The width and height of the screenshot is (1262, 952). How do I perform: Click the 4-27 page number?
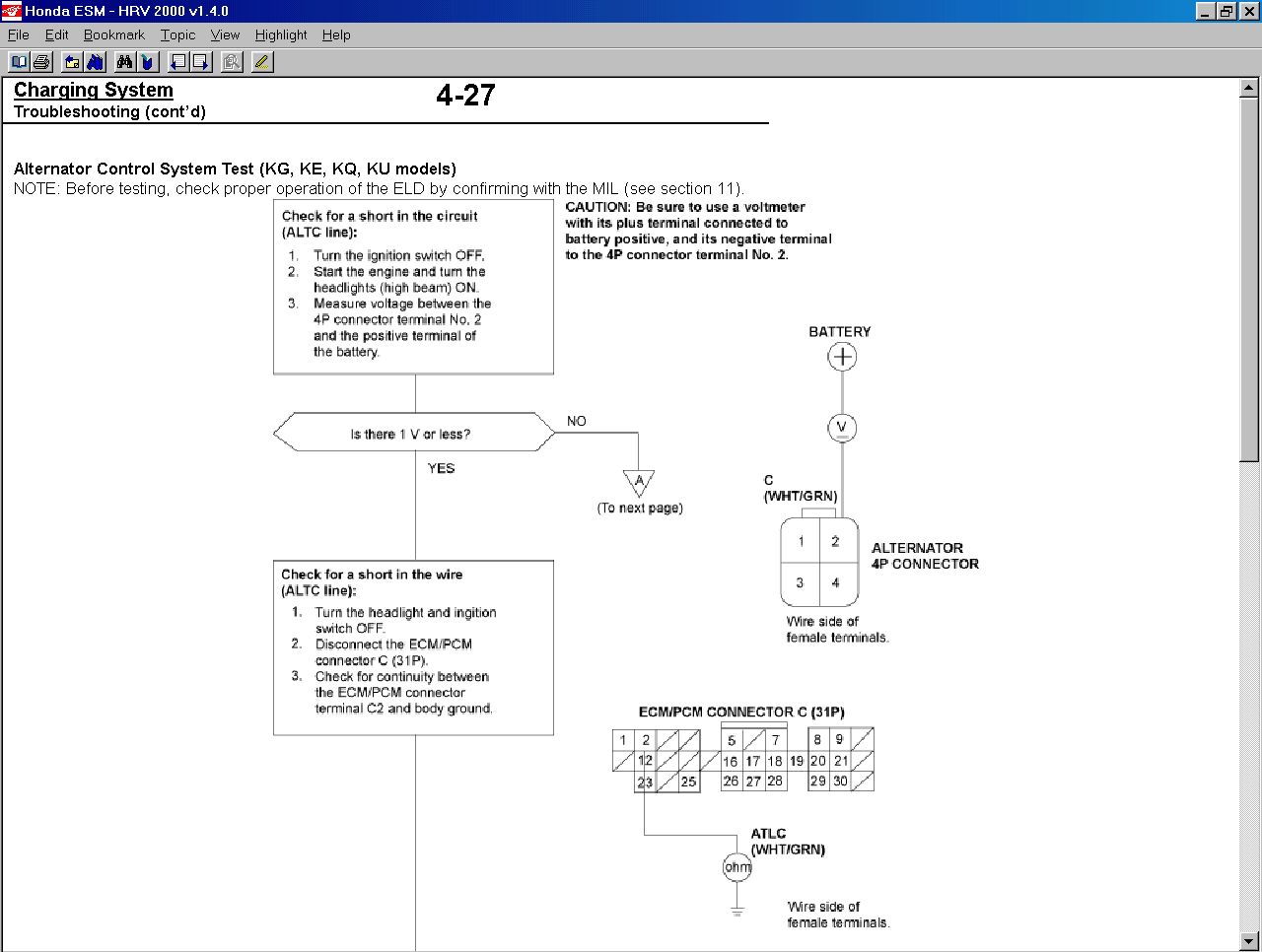click(465, 96)
